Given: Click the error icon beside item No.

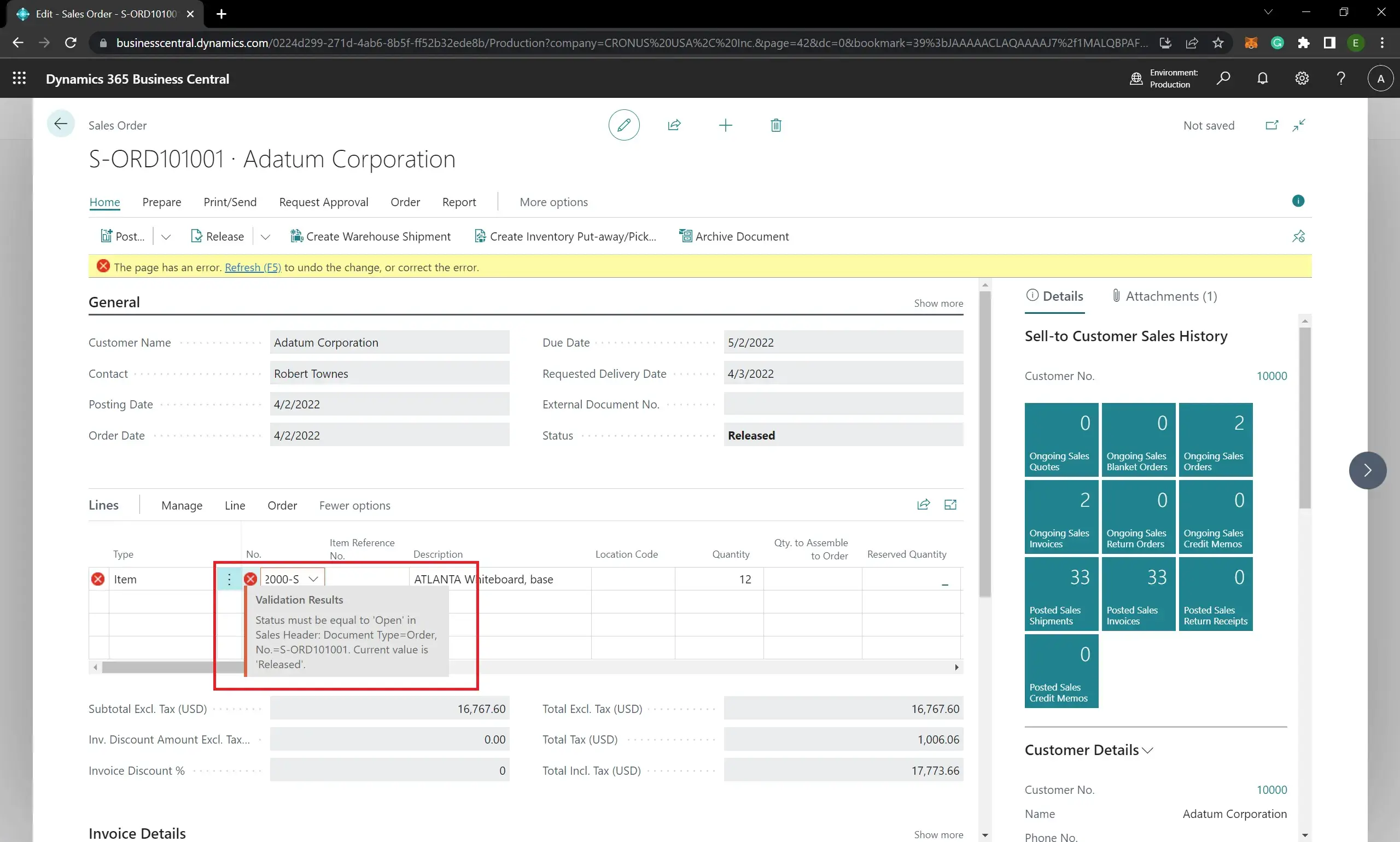Looking at the screenshot, I should 250,578.
